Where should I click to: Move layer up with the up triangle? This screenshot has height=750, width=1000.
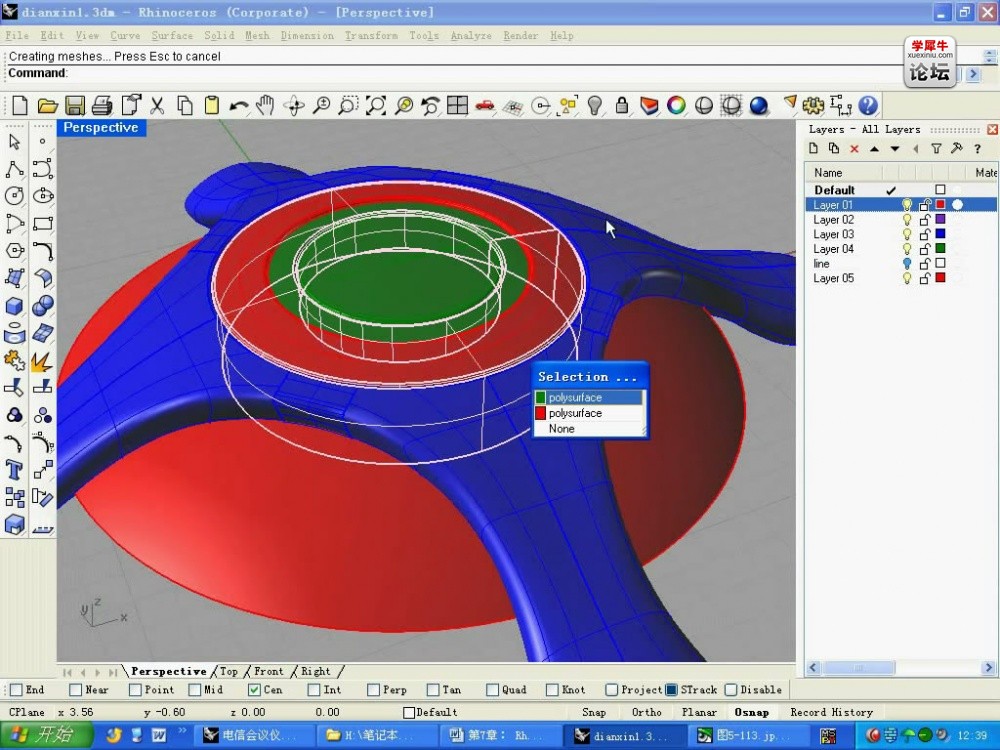click(874, 149)
